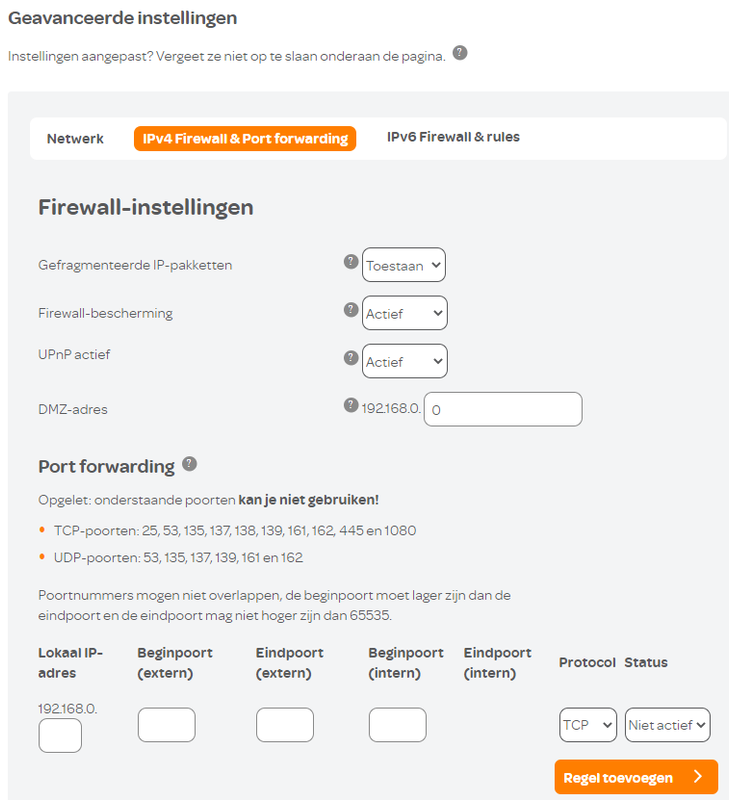Click the DMZ-adres input field

(x=503, y=409)
